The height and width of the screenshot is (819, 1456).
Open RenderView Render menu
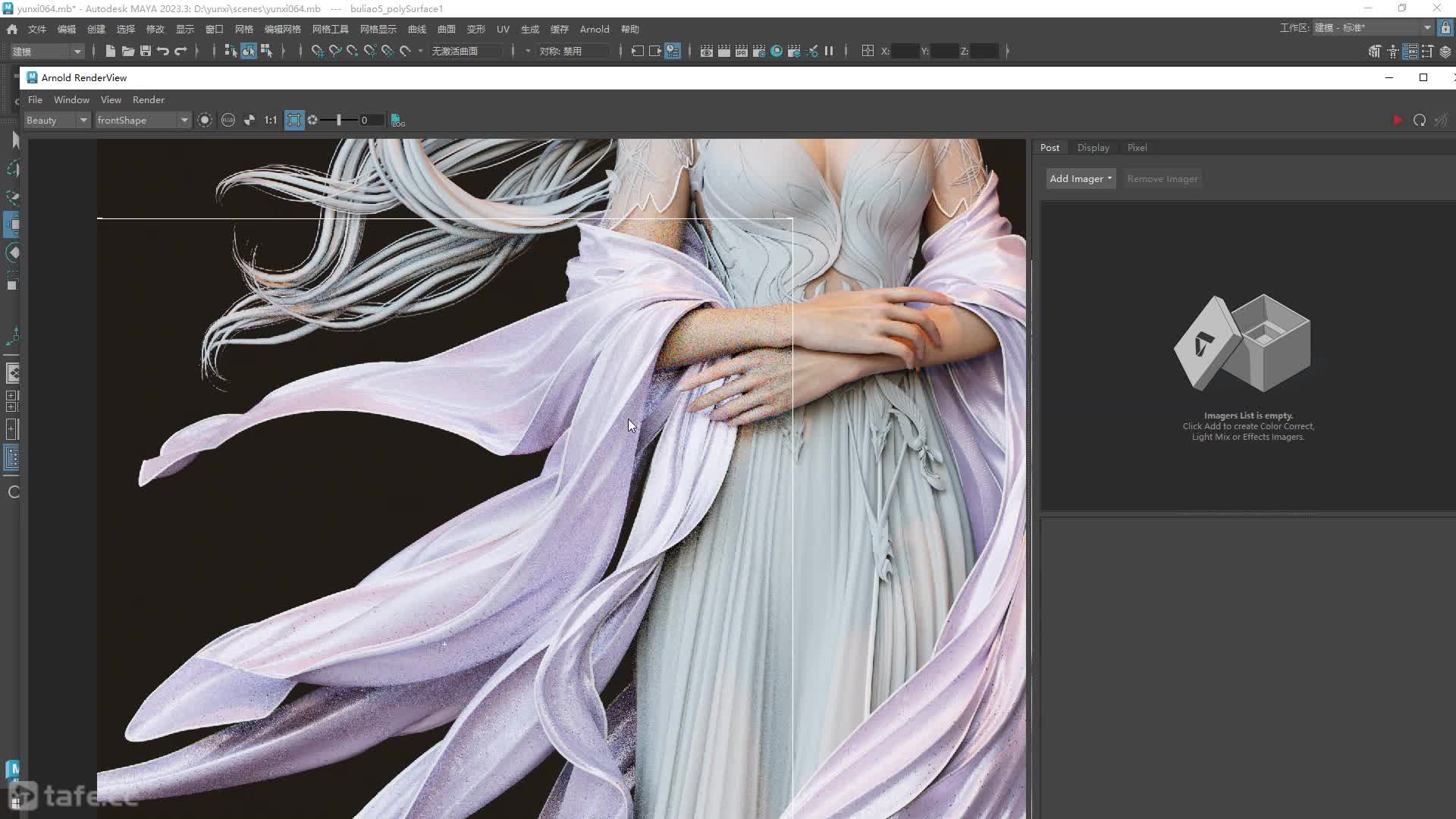tap(149, 99)
